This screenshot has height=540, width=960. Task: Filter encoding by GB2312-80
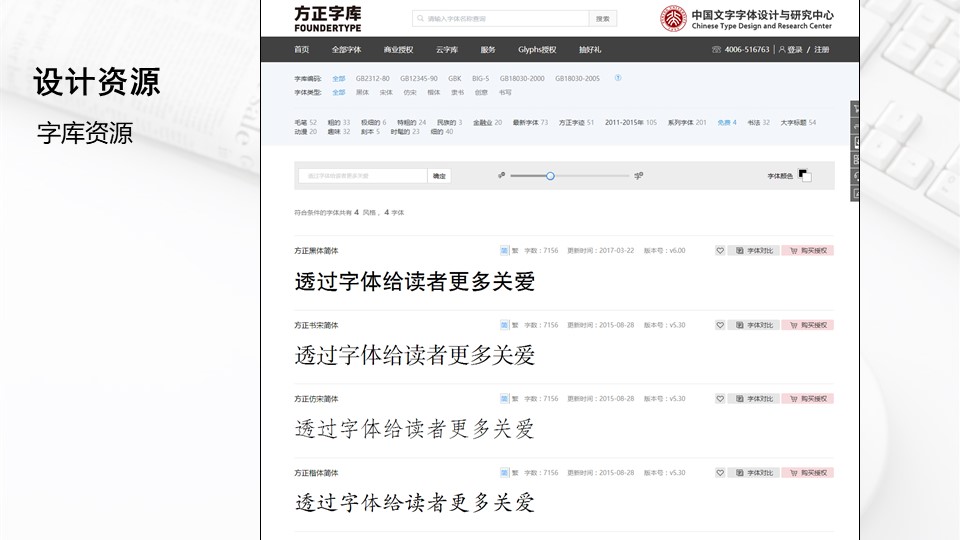pos(372,78)
